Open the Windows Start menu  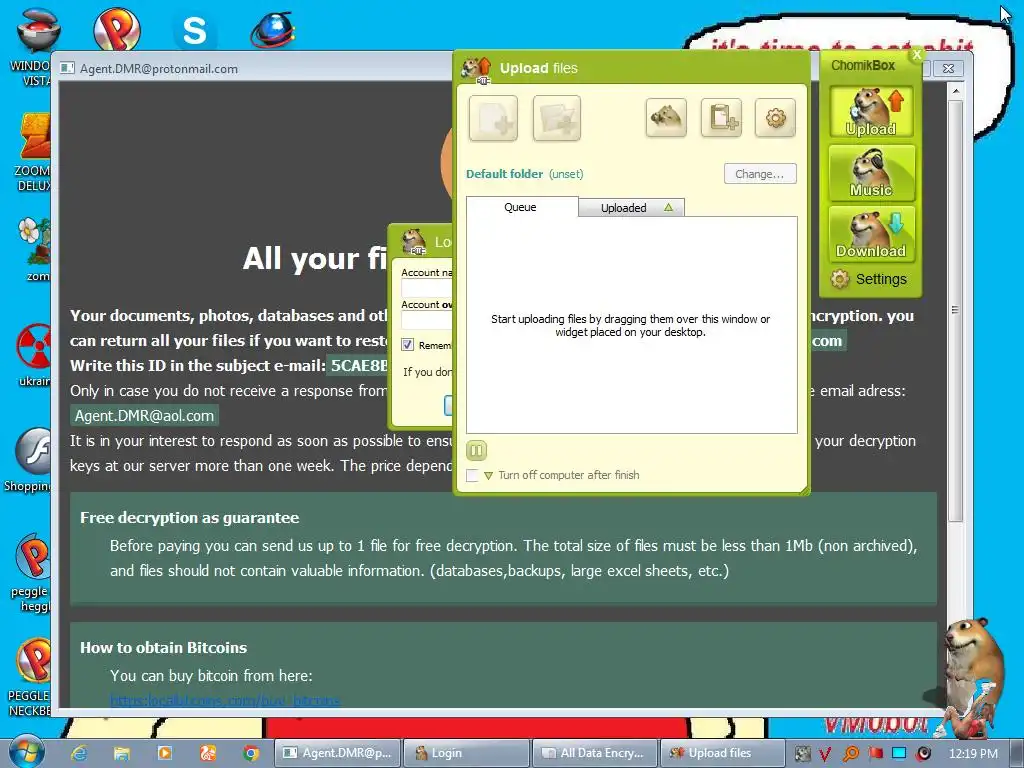26,752
